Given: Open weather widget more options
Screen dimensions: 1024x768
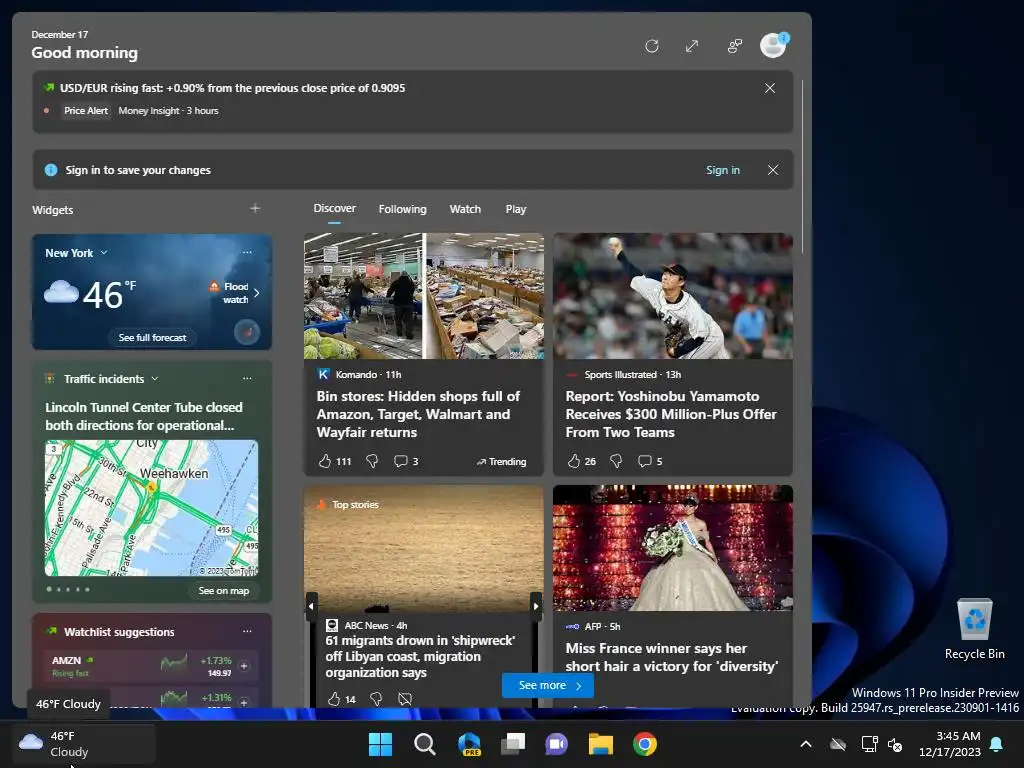Looking at the screenshot, I should click(x=248, y=252).
